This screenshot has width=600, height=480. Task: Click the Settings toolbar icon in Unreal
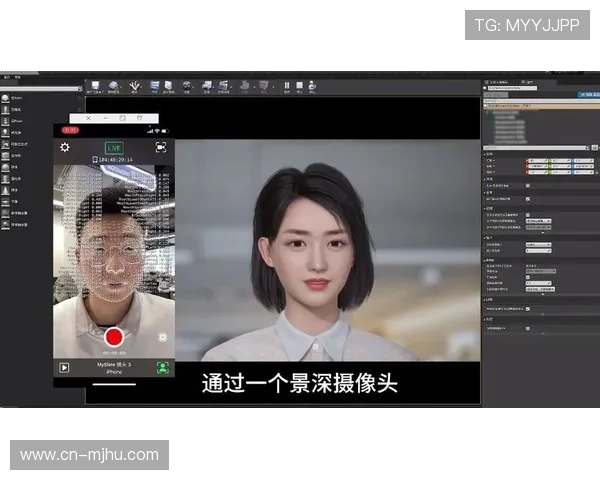click(187, 85)
